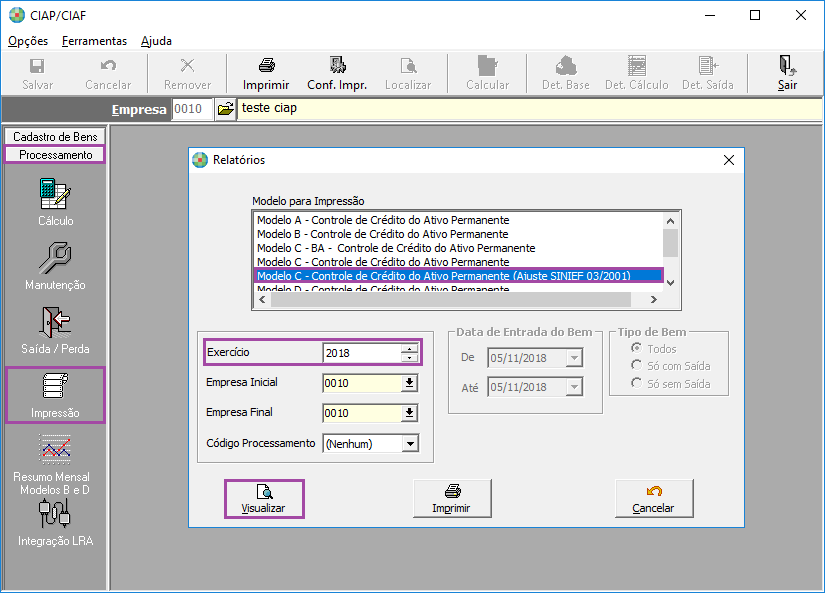Open the Ferramentas menu

click(94, 41)
